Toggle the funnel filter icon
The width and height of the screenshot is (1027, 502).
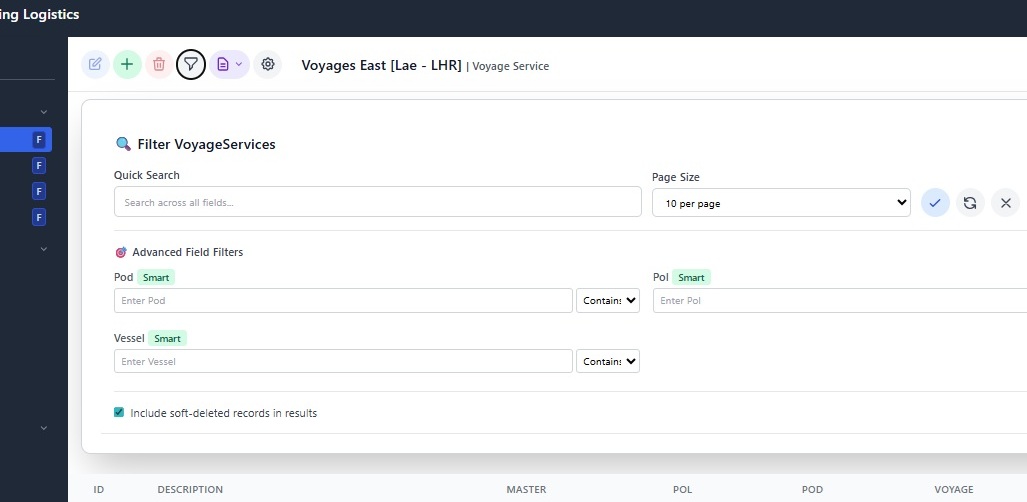point(190,65)
